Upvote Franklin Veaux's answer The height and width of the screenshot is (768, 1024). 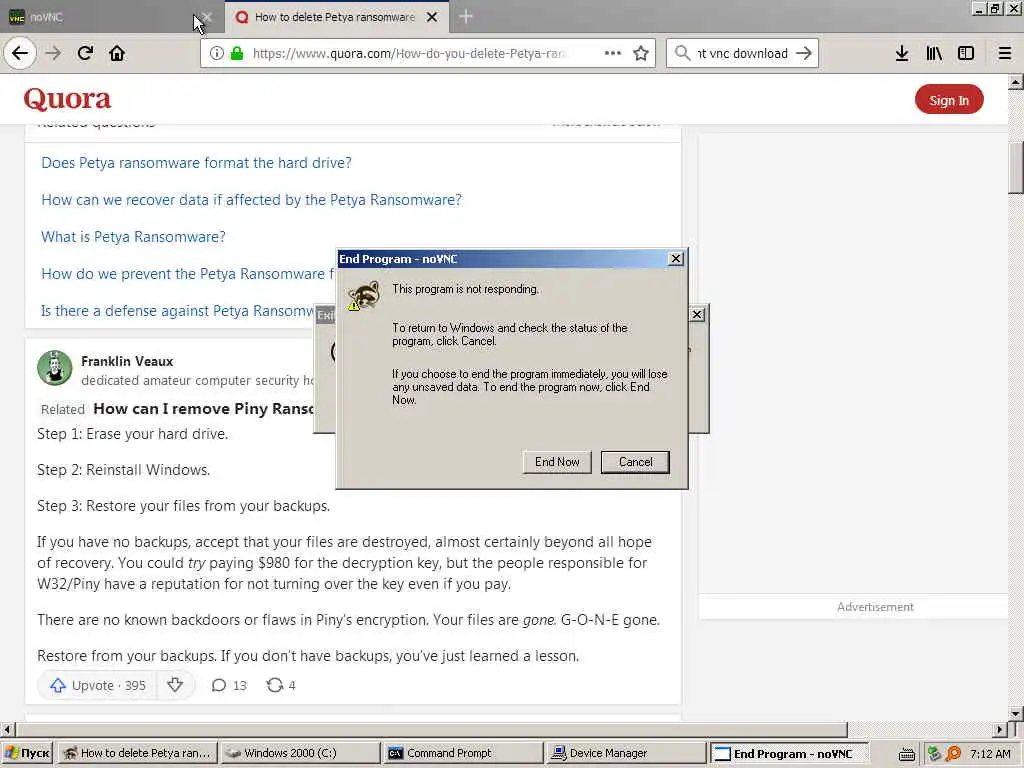[97, 685]
